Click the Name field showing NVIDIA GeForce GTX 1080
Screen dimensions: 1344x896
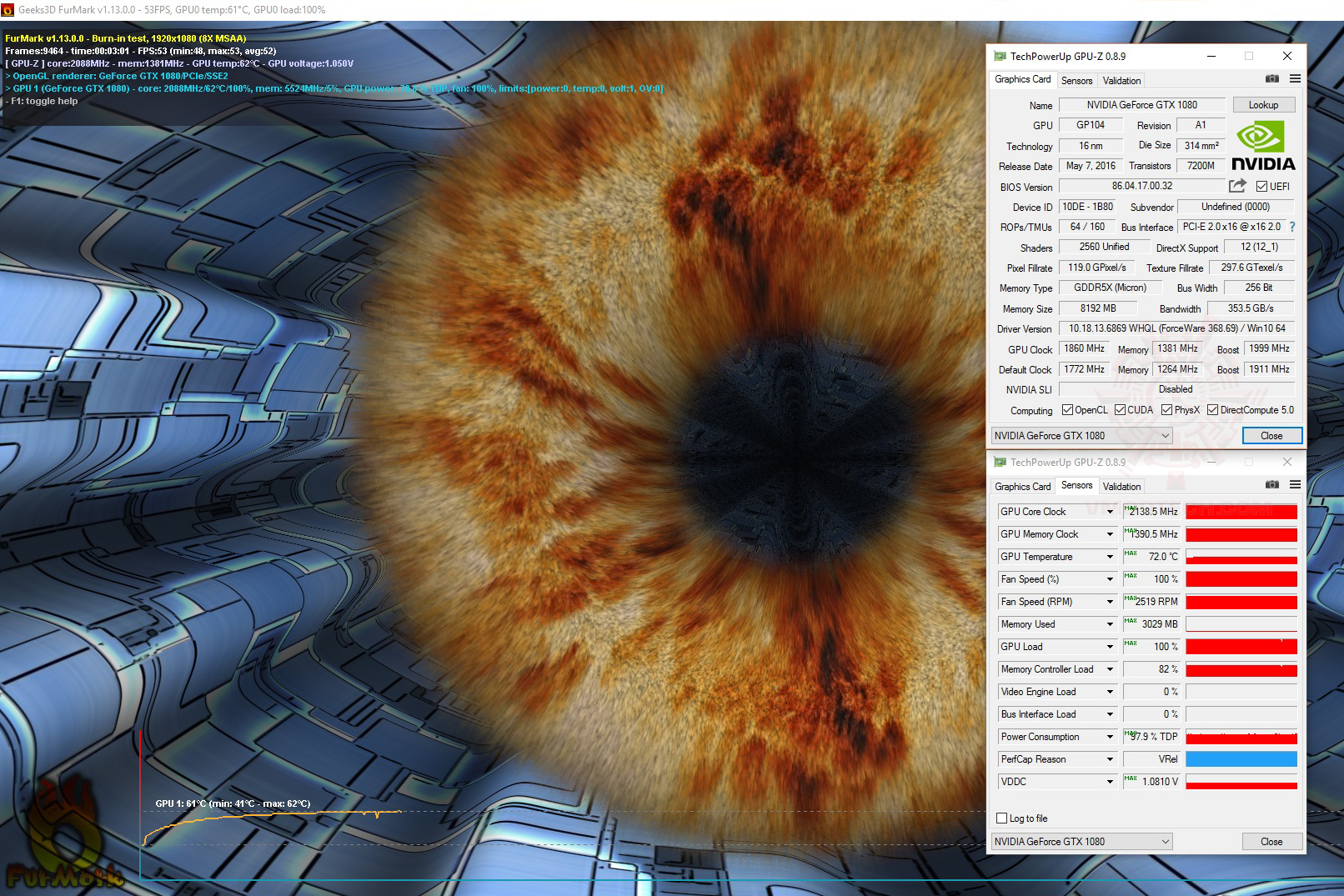pyautogui.click(x=1142, y=105)
